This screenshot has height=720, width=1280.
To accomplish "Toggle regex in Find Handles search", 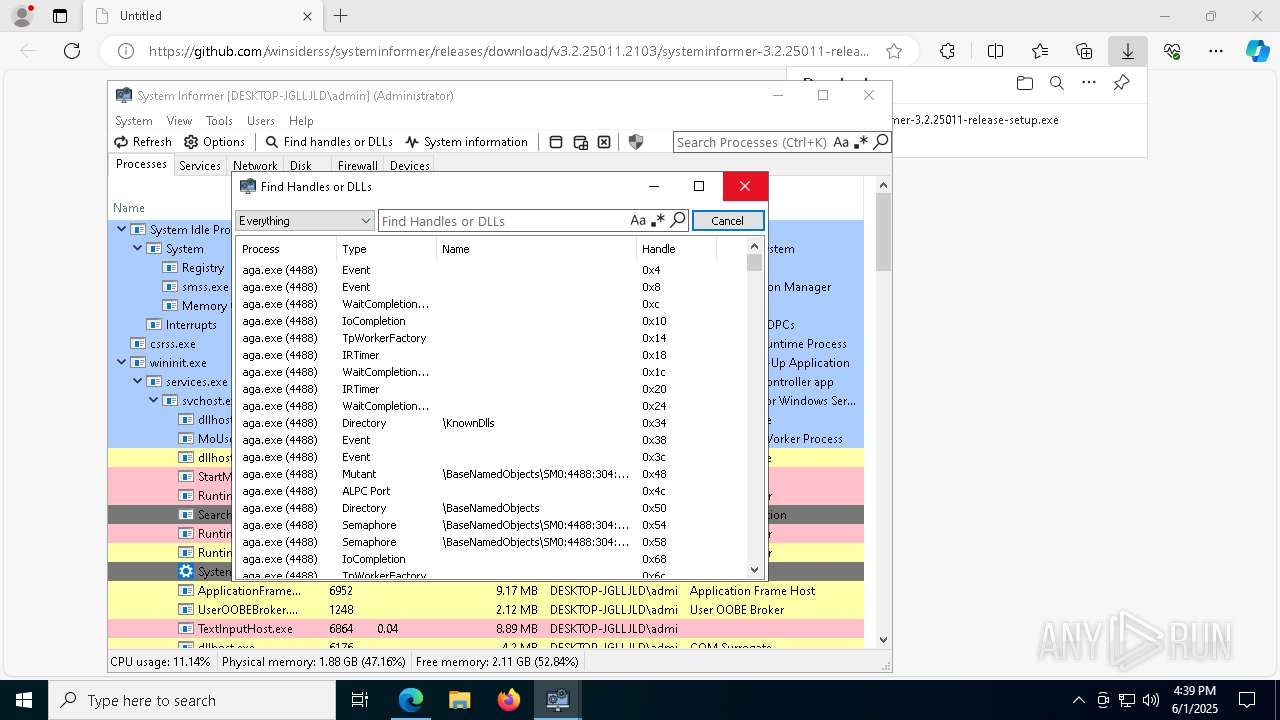I will click(658, 220).
